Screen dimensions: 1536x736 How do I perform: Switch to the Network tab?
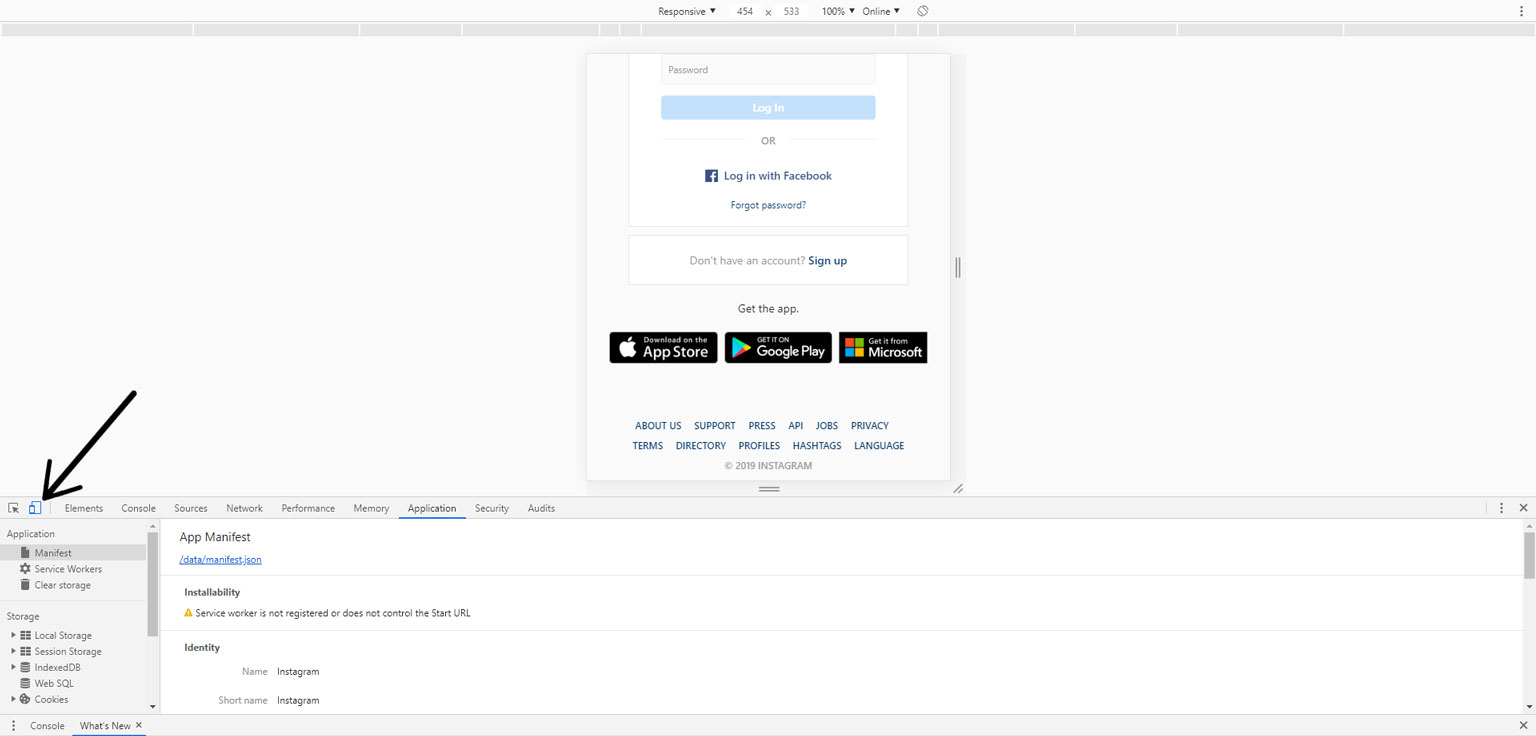coord(244,508)
